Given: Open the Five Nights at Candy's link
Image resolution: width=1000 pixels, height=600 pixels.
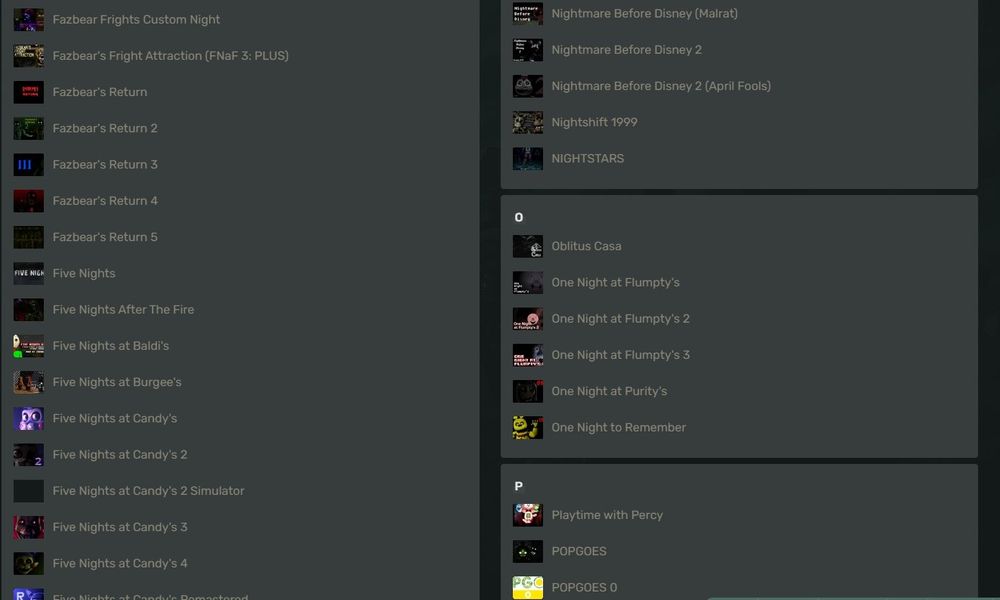Looking at the screenshot, I should point(115,419).
